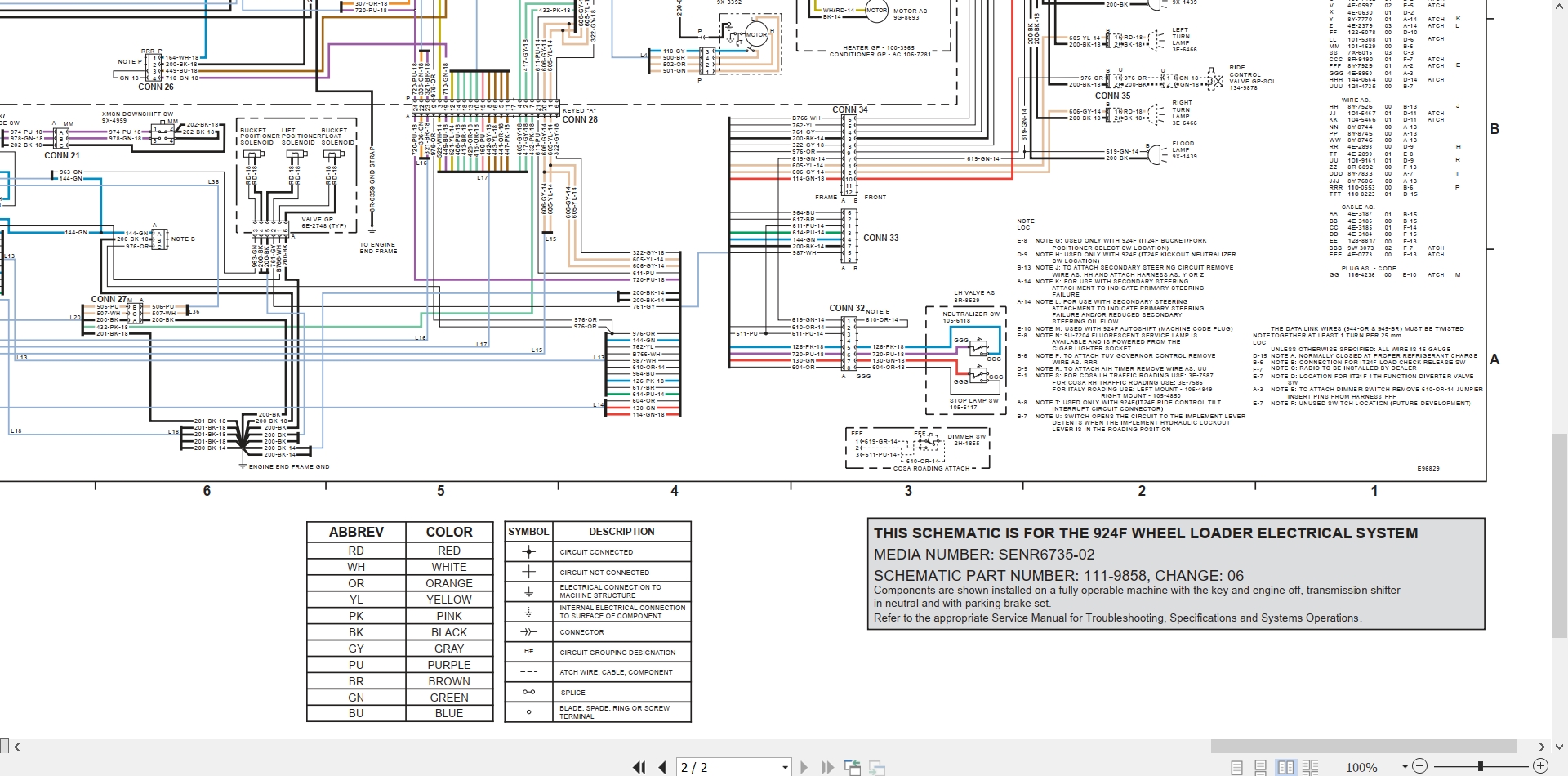Go to the next view

[877, 767]
